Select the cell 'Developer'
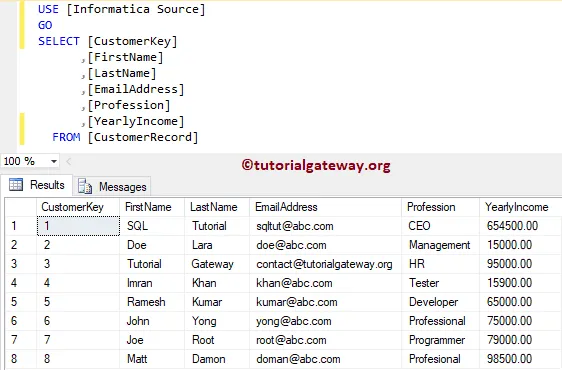The width and height of the screenshot is (562, 370). [440, 302]
